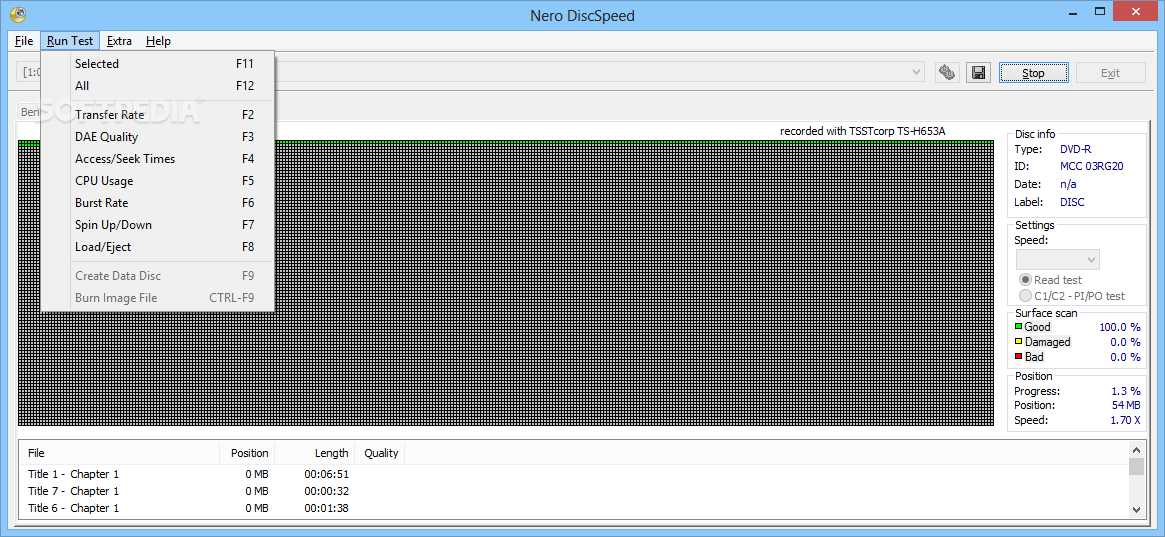
Task: Click the 00:00:32 length value
Action: pos(326,491)
